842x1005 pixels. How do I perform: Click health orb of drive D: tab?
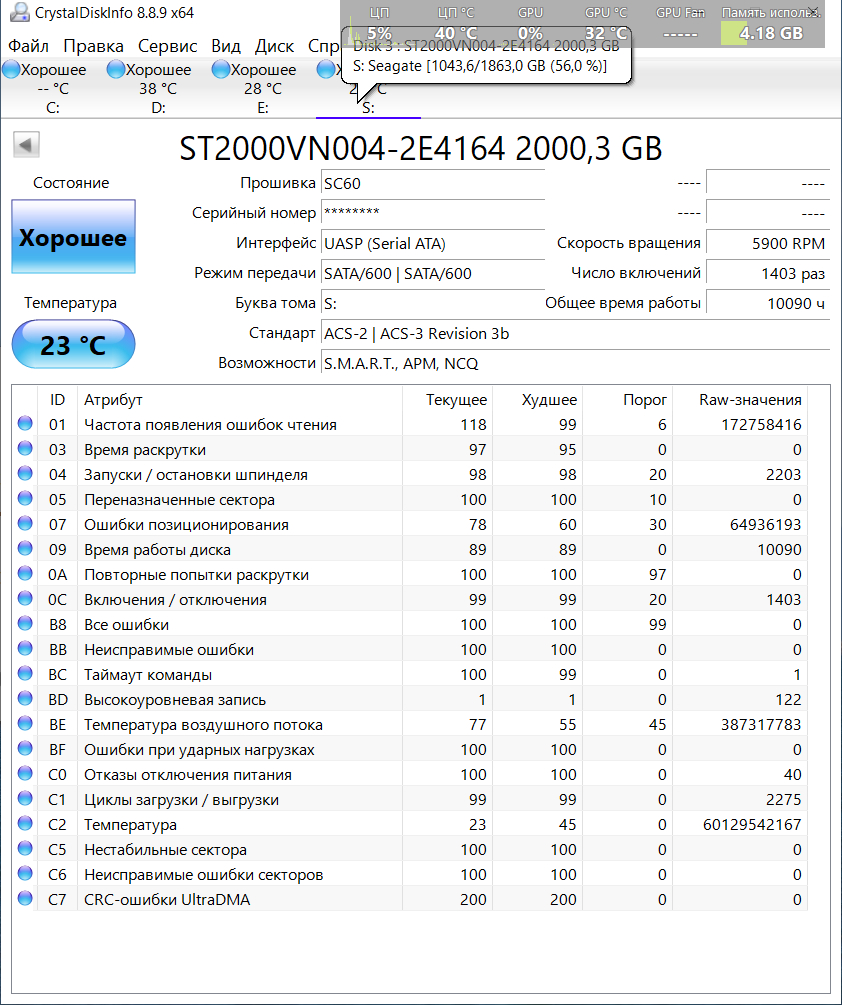click(116, 69)
